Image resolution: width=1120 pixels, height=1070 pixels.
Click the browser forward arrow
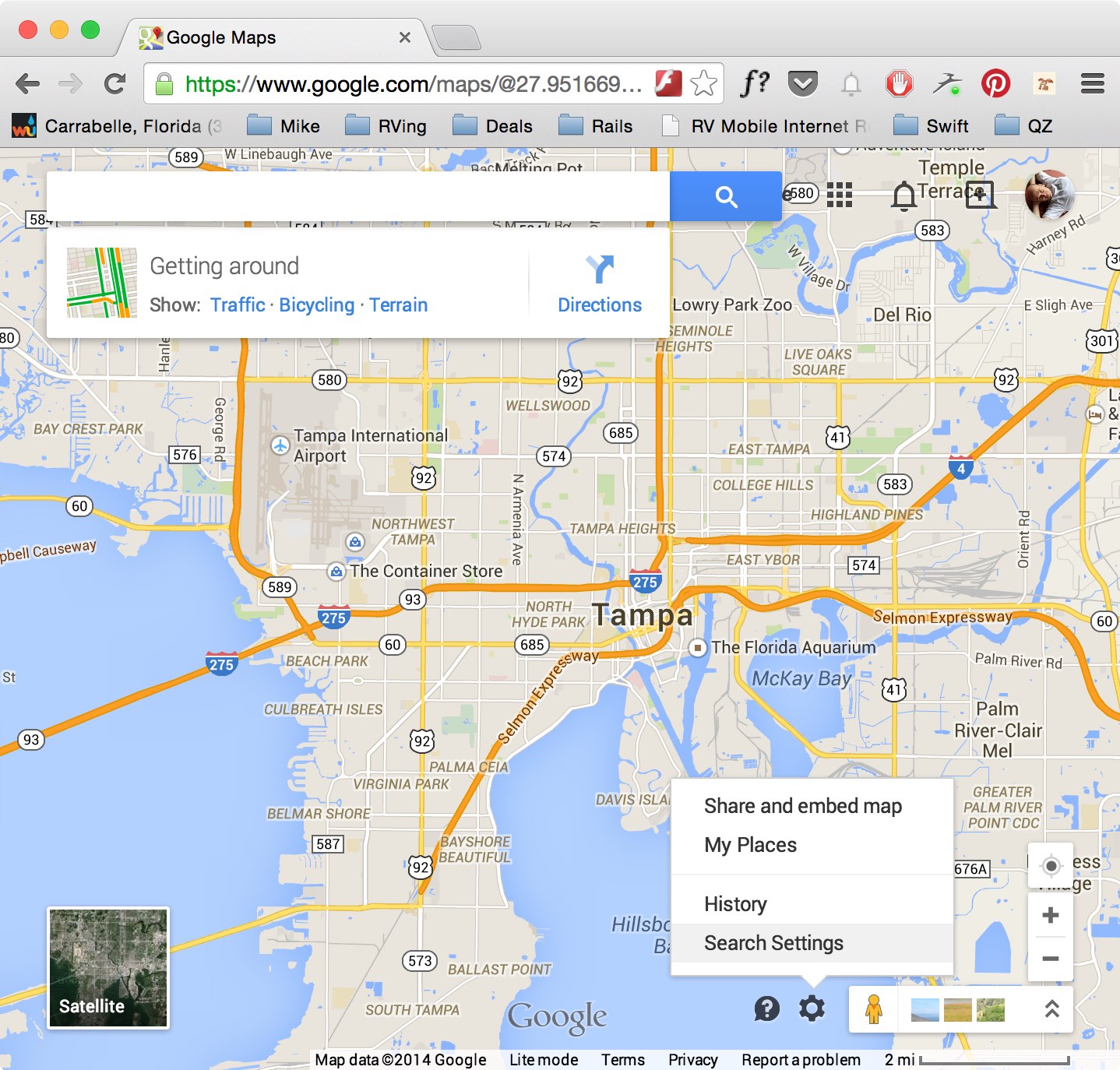[x=71, y=83]
